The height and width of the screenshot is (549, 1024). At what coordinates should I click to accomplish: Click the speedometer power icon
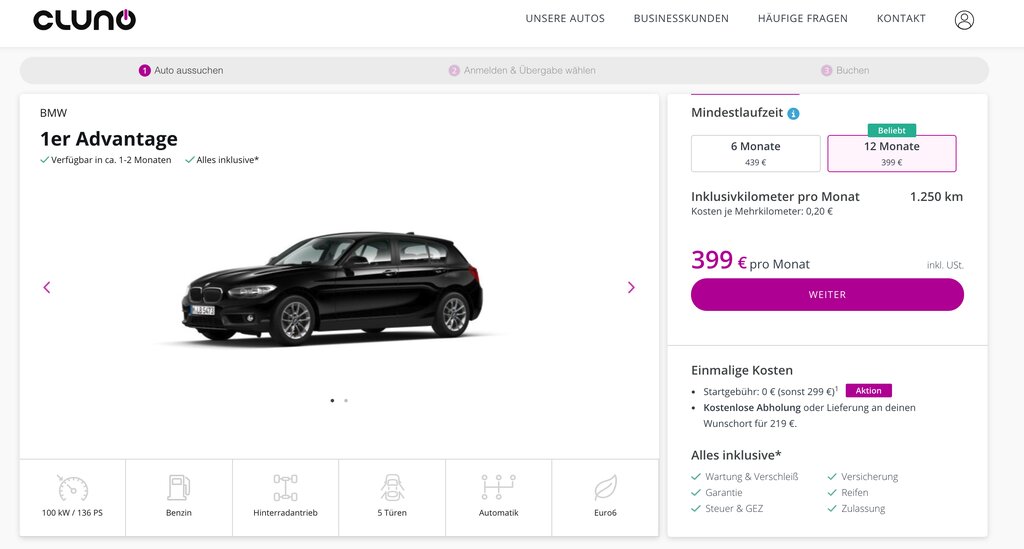pos(72,488)
